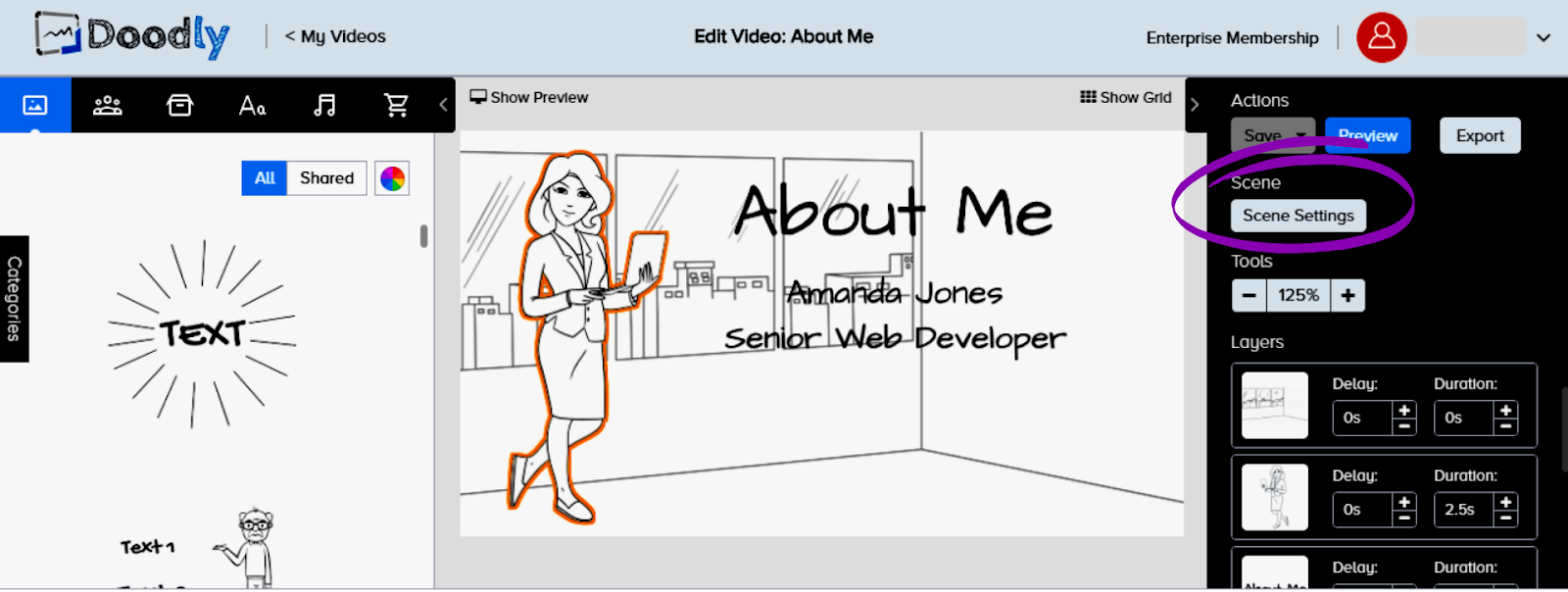The width and height of the screenshot is (1568, 592).
Task: Open the shopping cart marketplace tab
Action: click(x=396, y=105)
